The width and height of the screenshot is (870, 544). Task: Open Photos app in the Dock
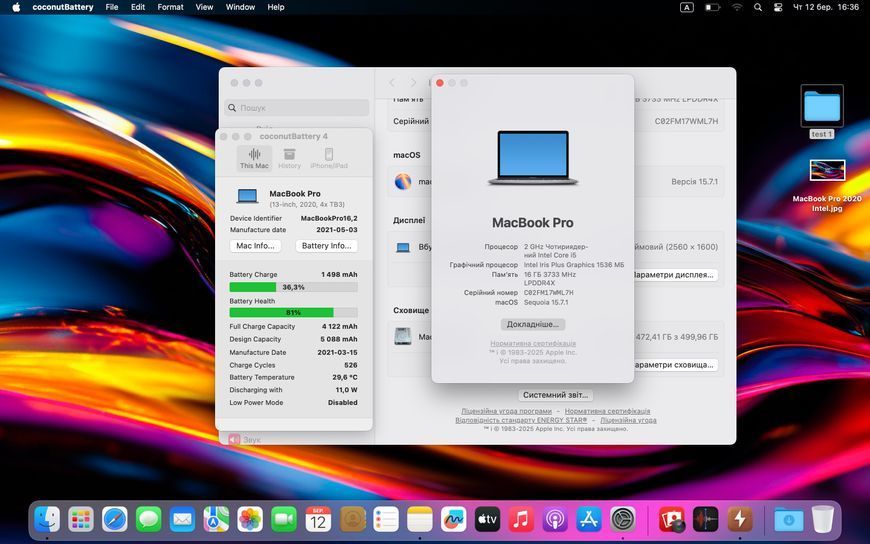pyautogui.click(x=250, y=520)
